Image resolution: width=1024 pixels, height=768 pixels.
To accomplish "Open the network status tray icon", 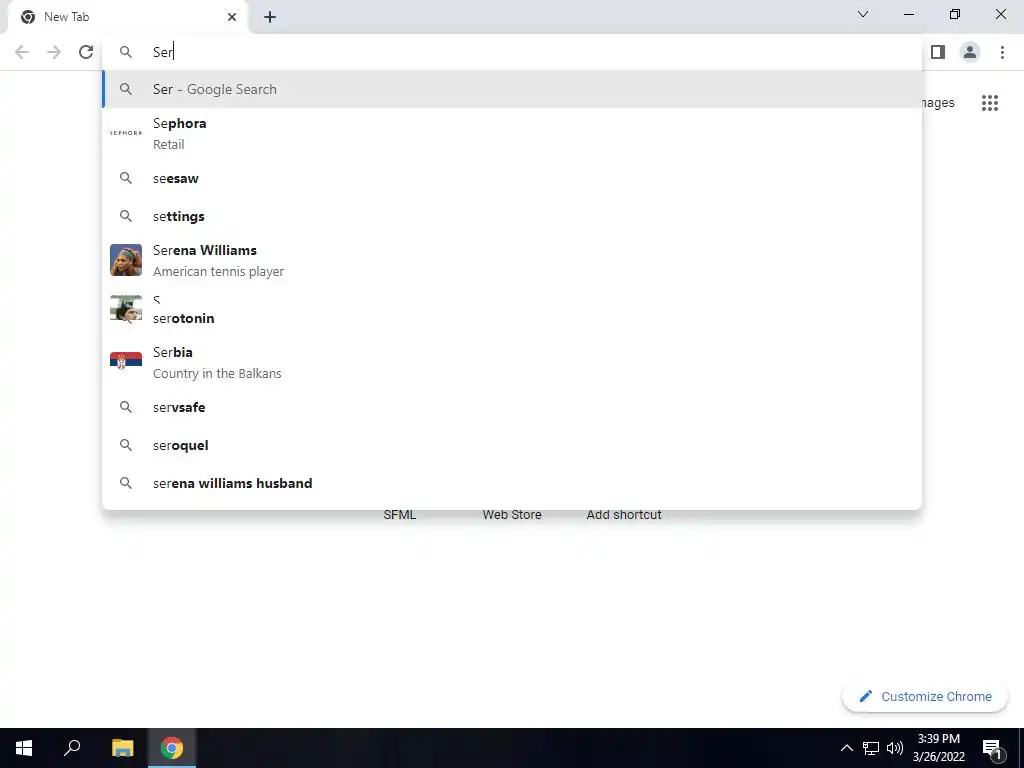I will [x=871, y=748].
